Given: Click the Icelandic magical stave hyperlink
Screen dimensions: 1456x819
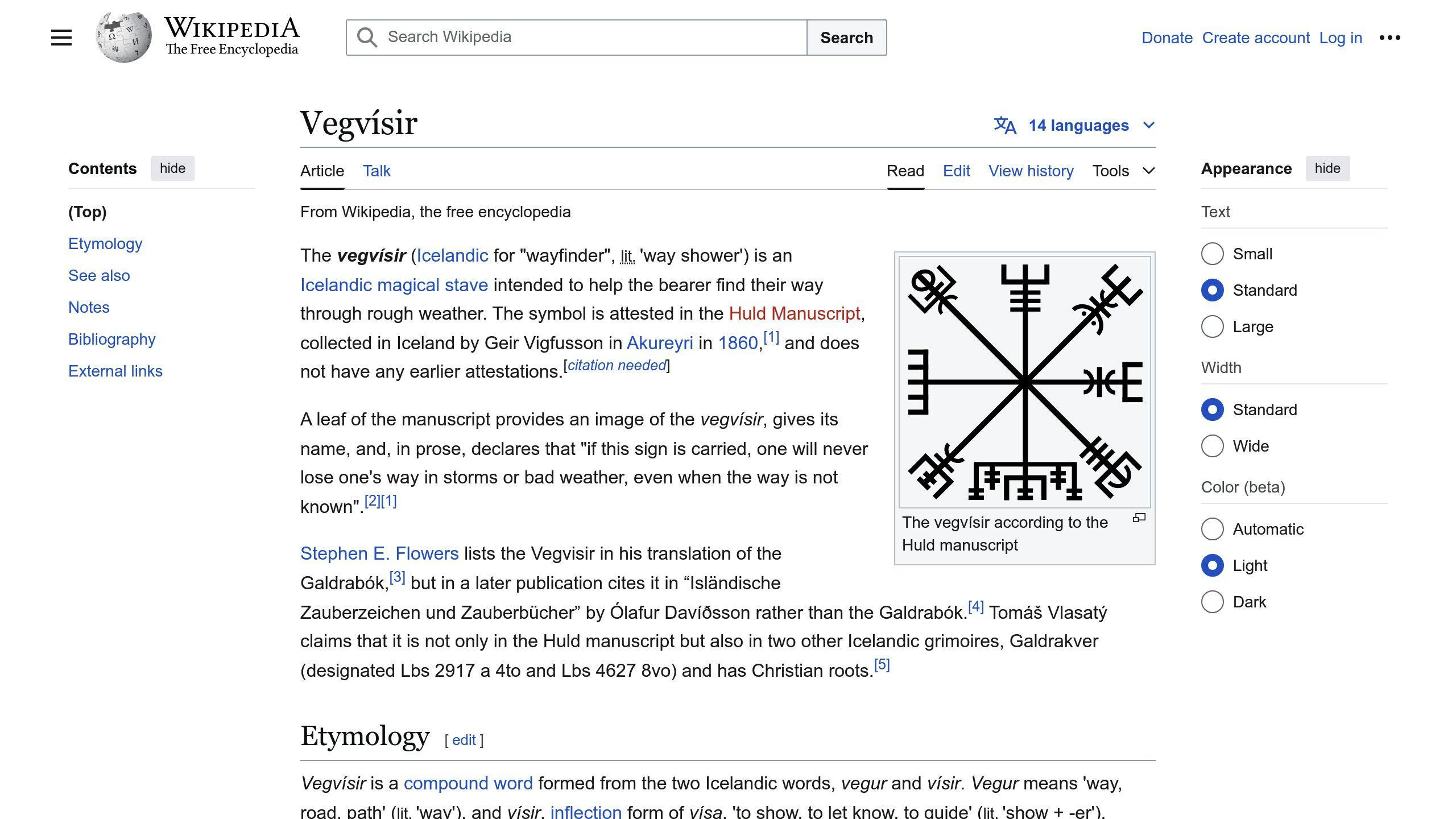Looking at the screenshot, I should coord(393,284).
